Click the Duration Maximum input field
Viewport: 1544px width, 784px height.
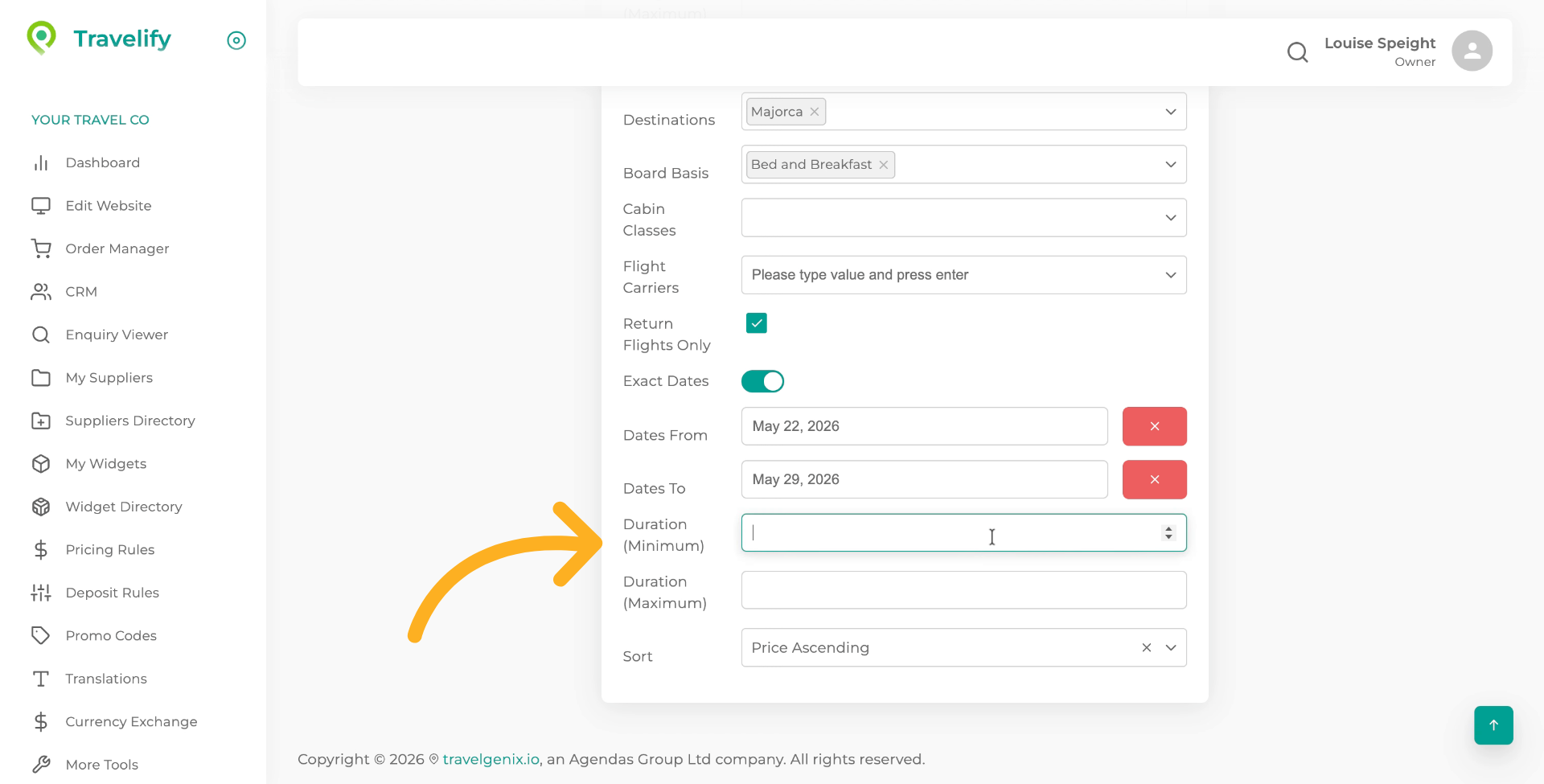pos(963,590)
